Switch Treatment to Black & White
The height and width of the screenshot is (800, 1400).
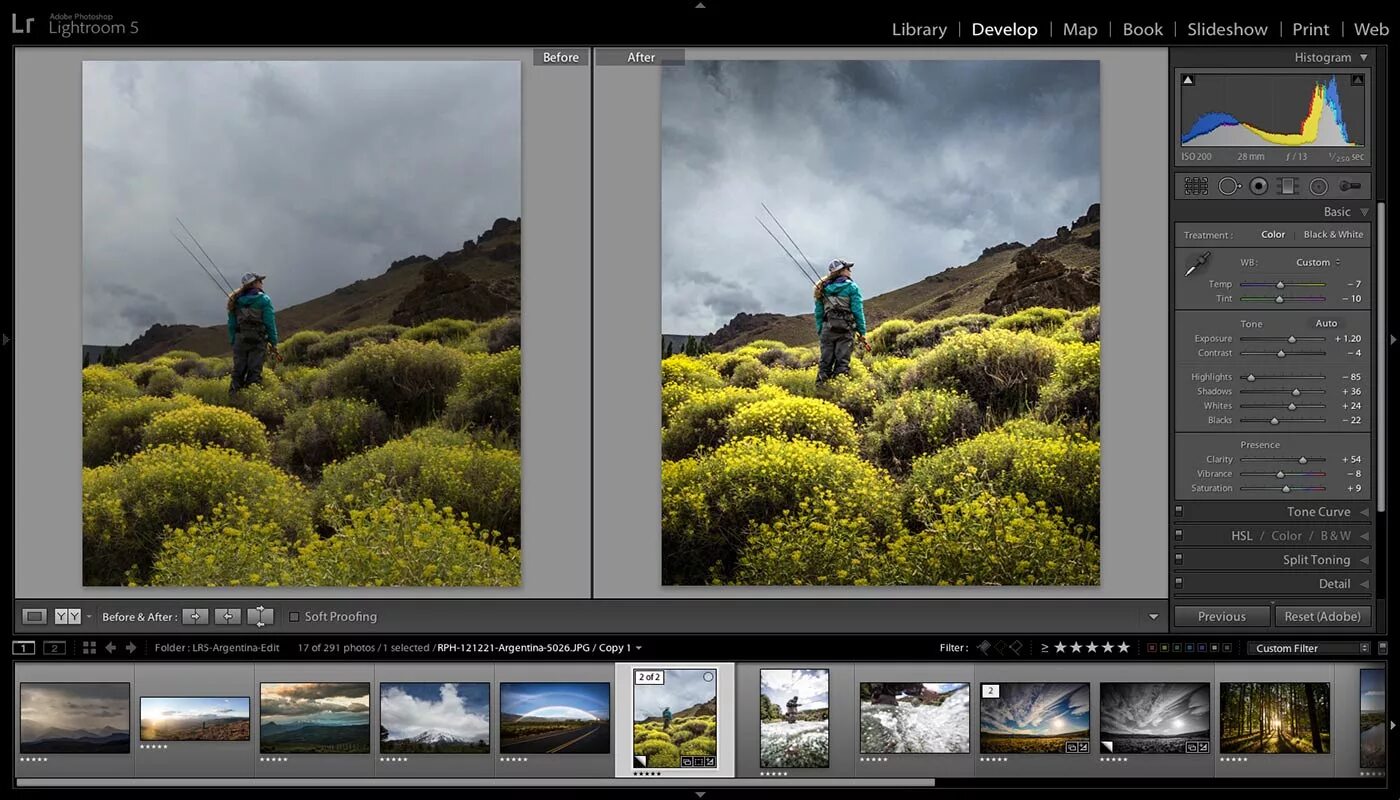click(1334, 234)
